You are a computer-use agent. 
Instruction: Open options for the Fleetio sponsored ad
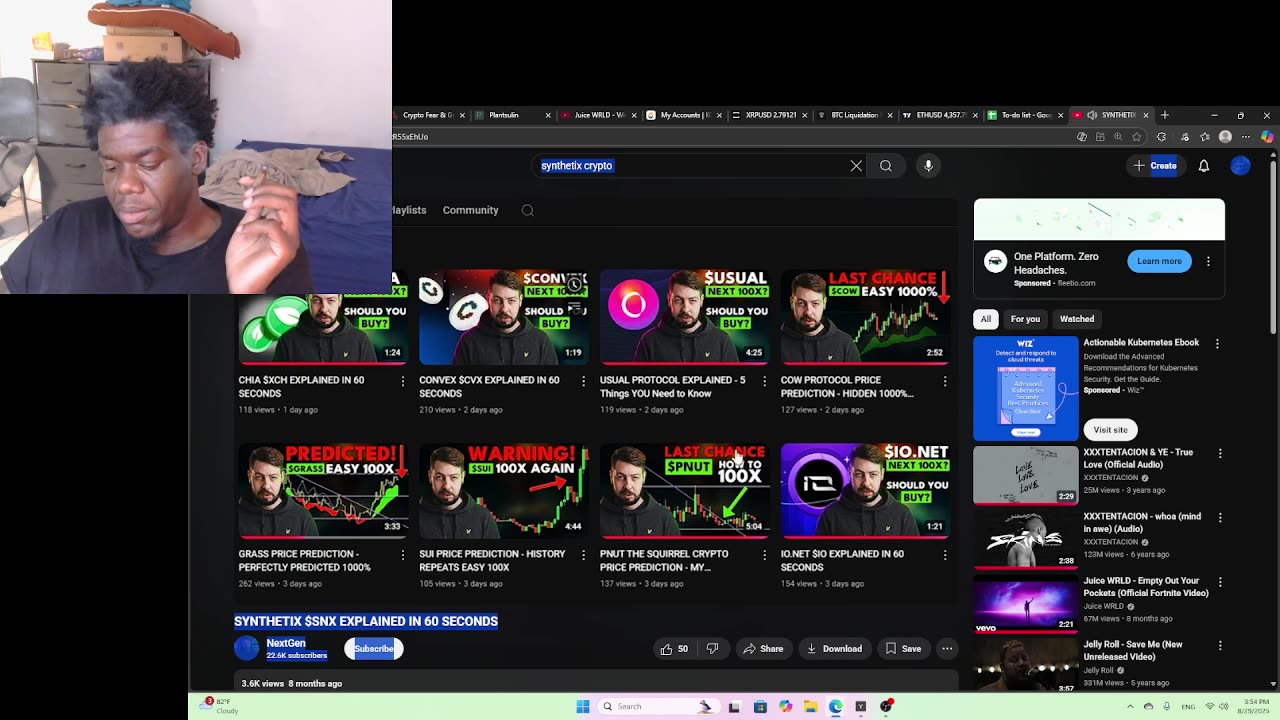click(x=1208, y=261)
